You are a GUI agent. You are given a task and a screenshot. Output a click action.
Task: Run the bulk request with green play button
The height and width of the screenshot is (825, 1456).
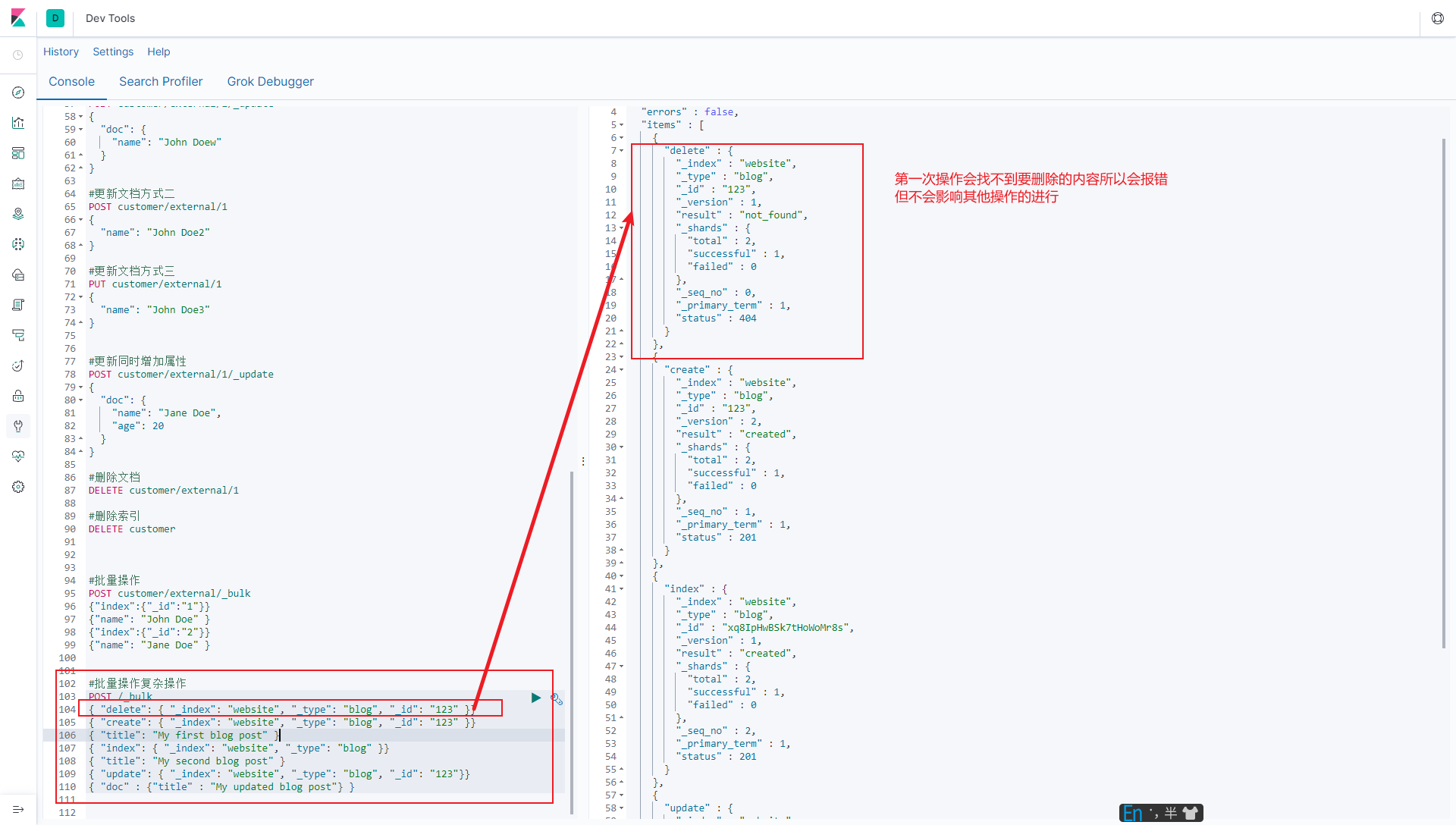pyautogui.click(x=536, y=698)
